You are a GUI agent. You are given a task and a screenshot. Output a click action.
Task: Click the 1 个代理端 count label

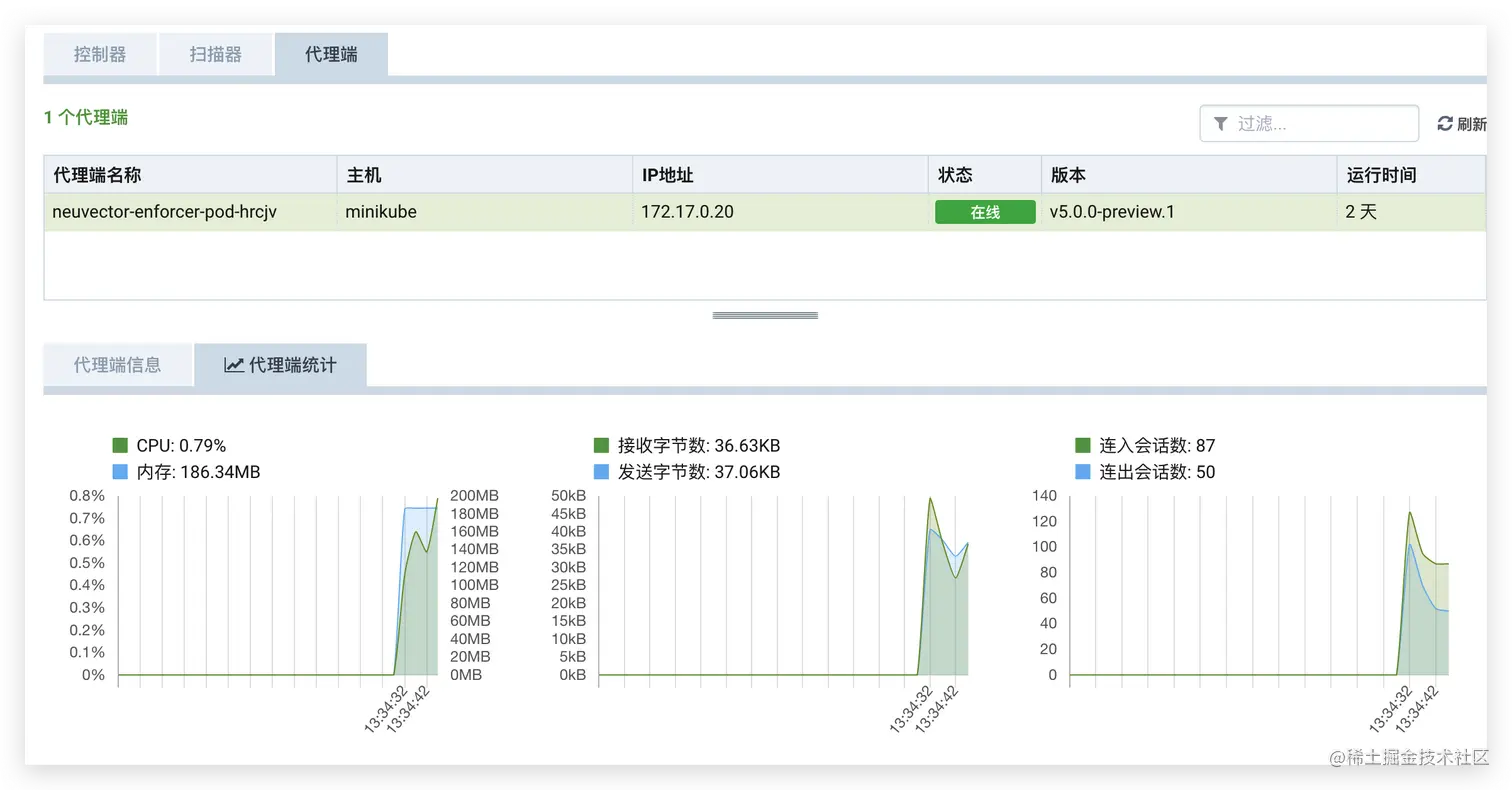(86, 117)
